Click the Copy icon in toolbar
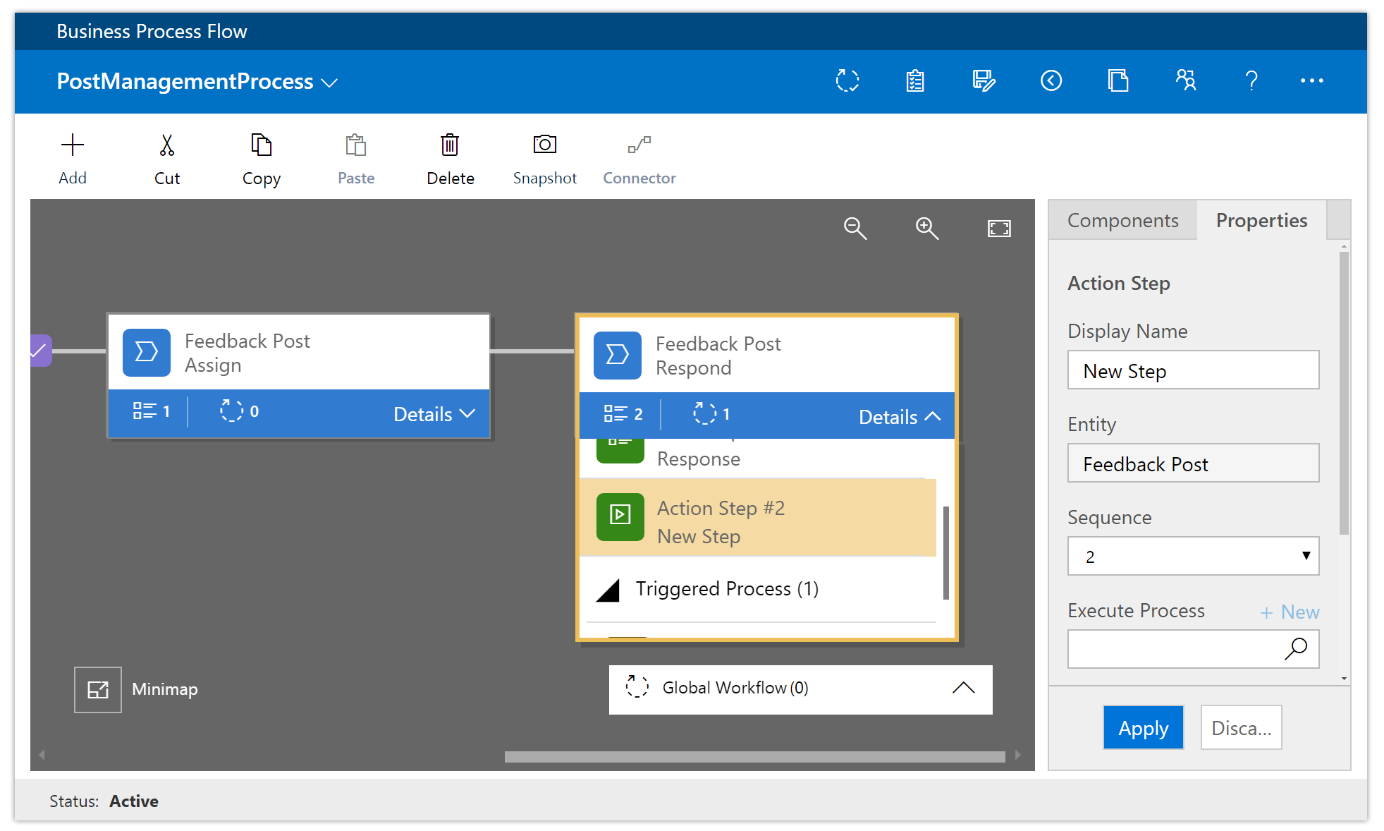This screenshot has height=831, width=1384. coord(261,146)
